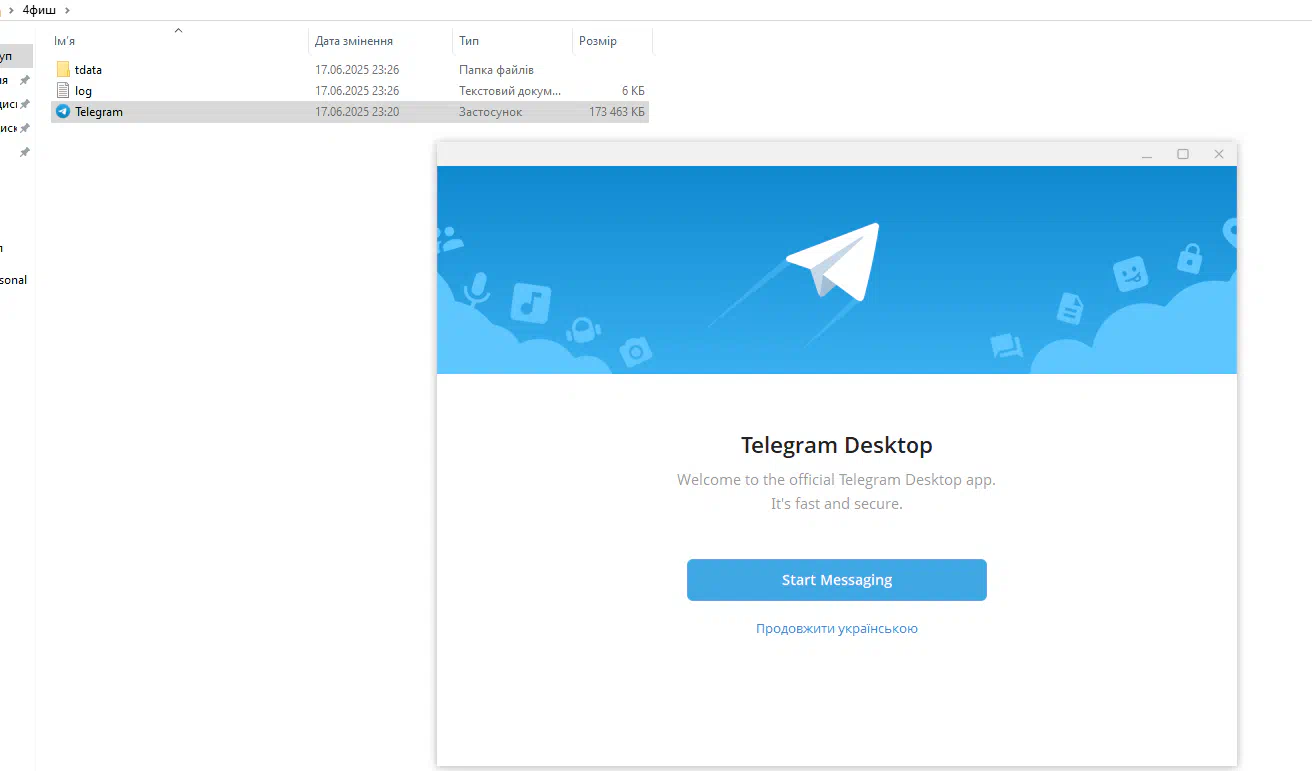Select the log file name
The height and width of the screenshot is (771, 1312).
click(x=83, y=91)
